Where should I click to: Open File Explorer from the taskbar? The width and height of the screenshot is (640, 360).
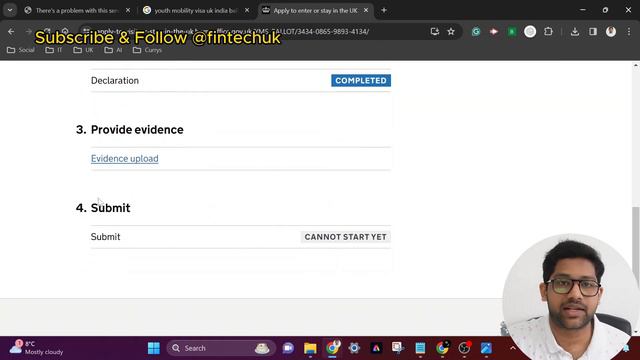click(x=310, y=348)
